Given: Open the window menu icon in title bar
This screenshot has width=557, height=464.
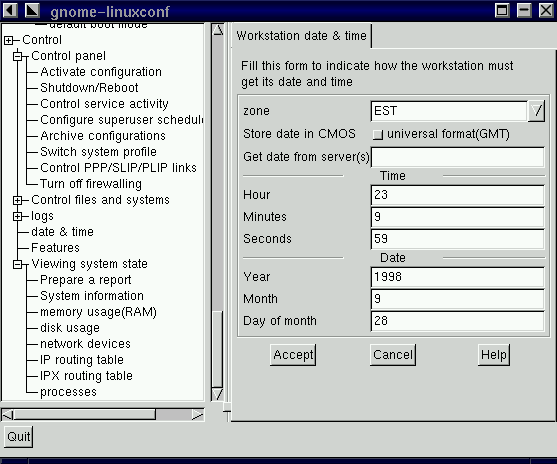Looking at the screenshot, I should click(10, 10).
